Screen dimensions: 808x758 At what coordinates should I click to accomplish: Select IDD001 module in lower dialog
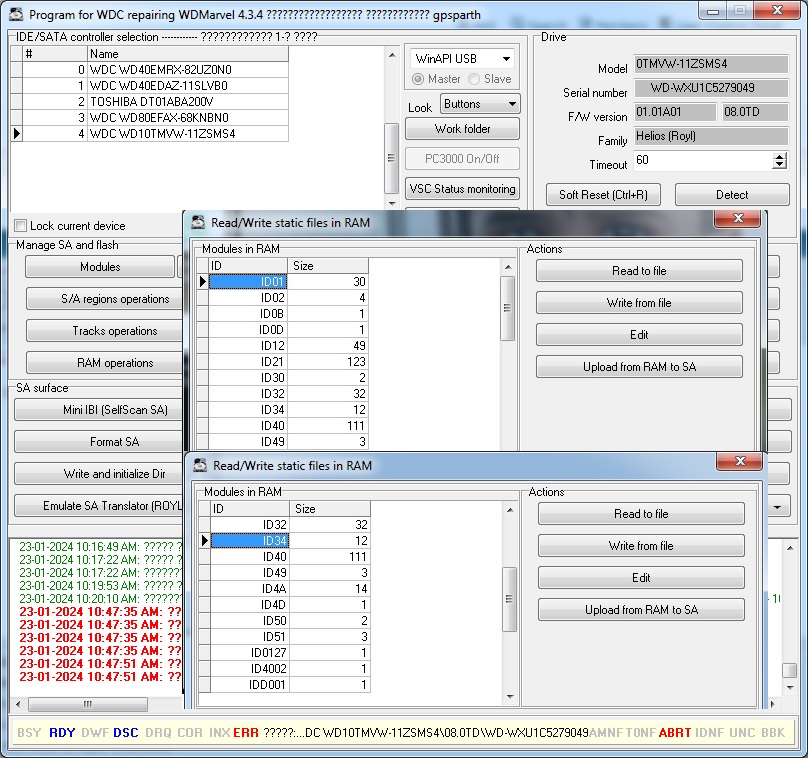pos(284,684)
